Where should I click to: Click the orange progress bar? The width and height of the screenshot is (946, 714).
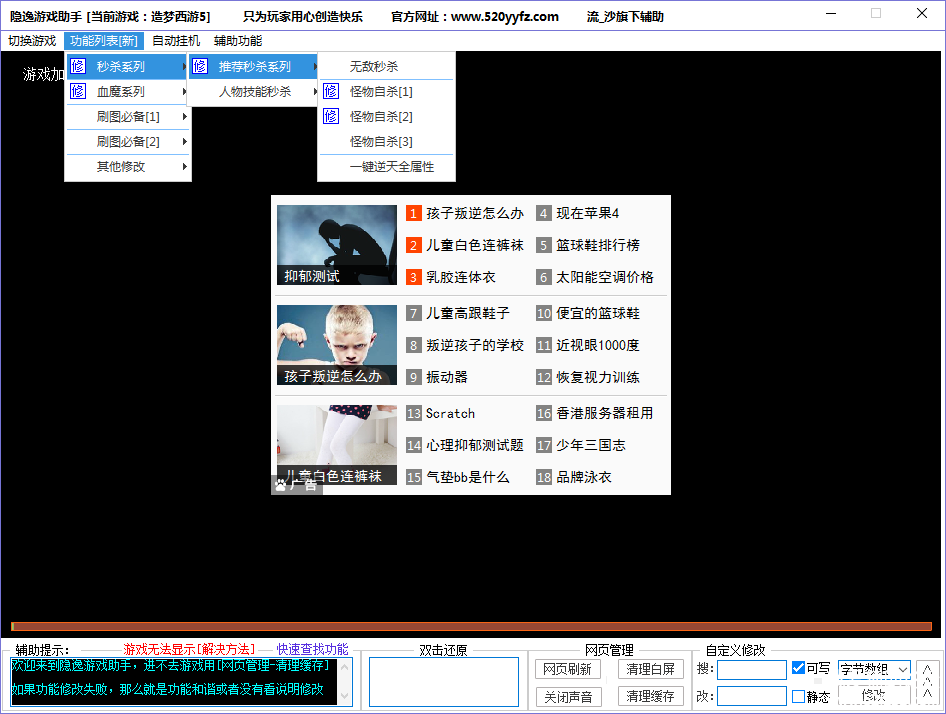(471, 627)
